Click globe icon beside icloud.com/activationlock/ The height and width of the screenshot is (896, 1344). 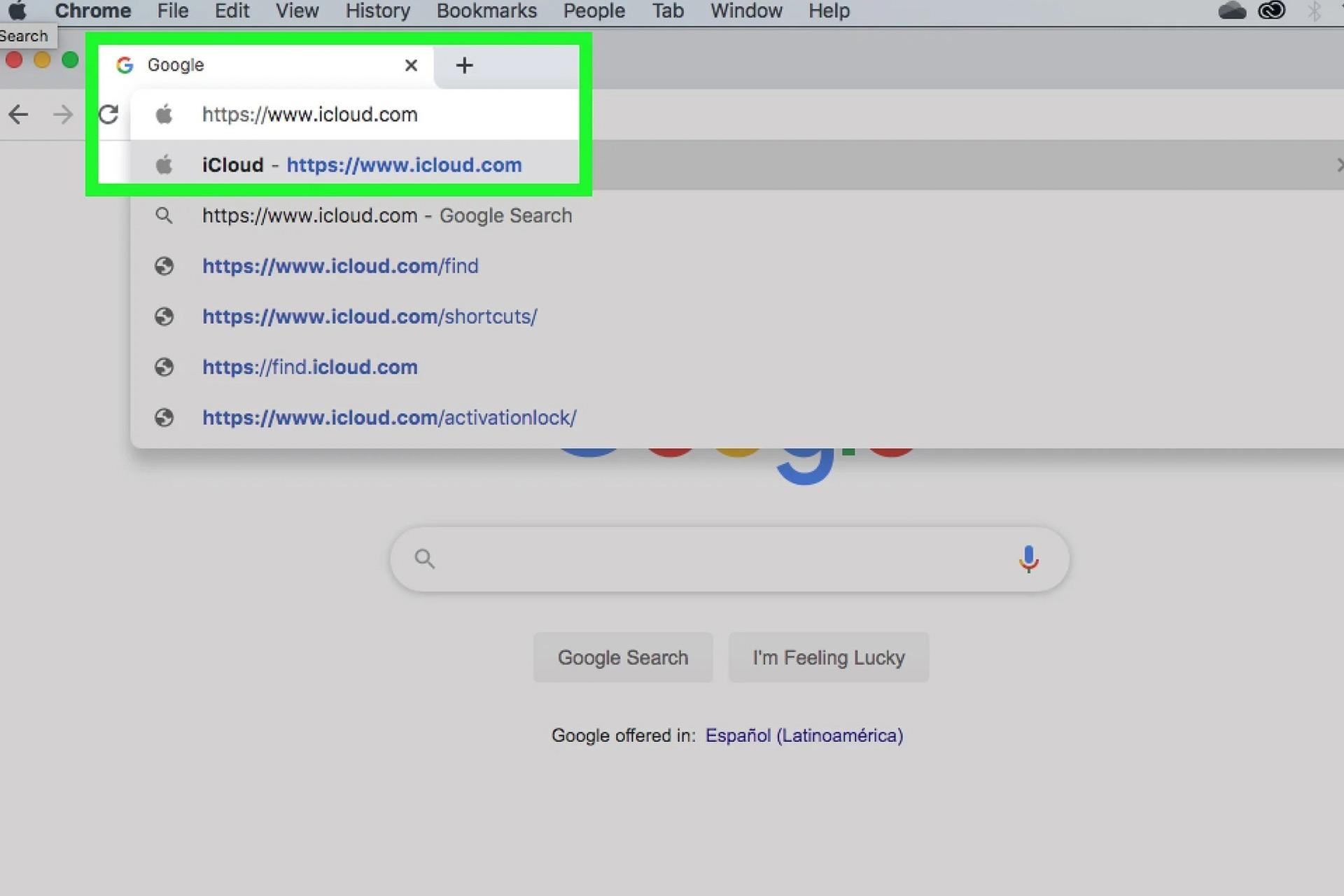click(164, 418)
